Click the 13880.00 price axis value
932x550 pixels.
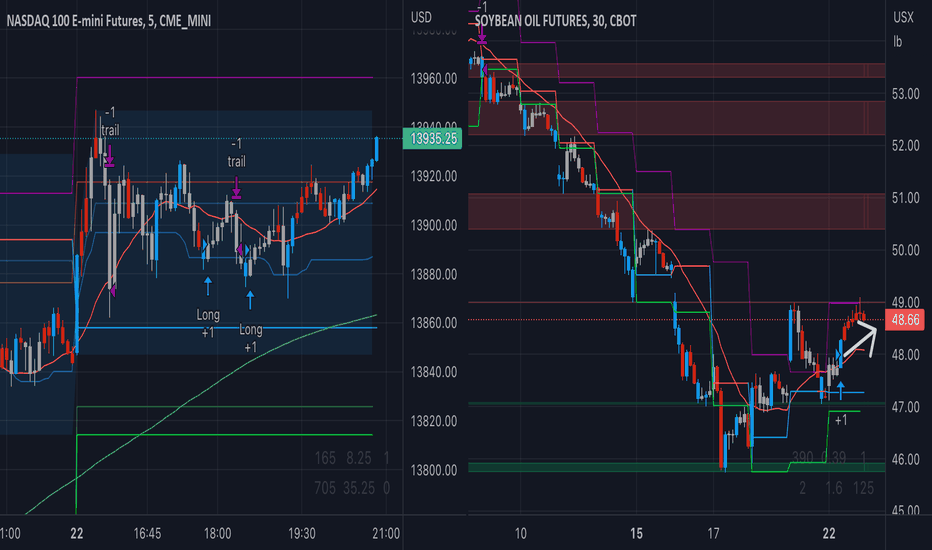433,275
